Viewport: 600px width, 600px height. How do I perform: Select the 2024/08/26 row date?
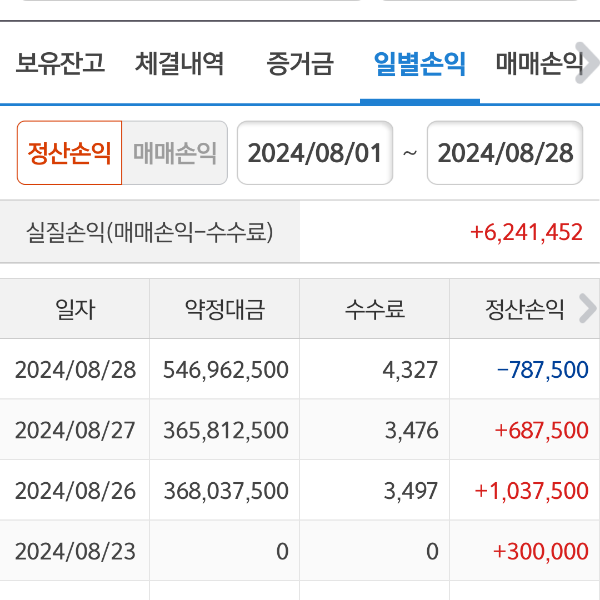click(75, 491)
